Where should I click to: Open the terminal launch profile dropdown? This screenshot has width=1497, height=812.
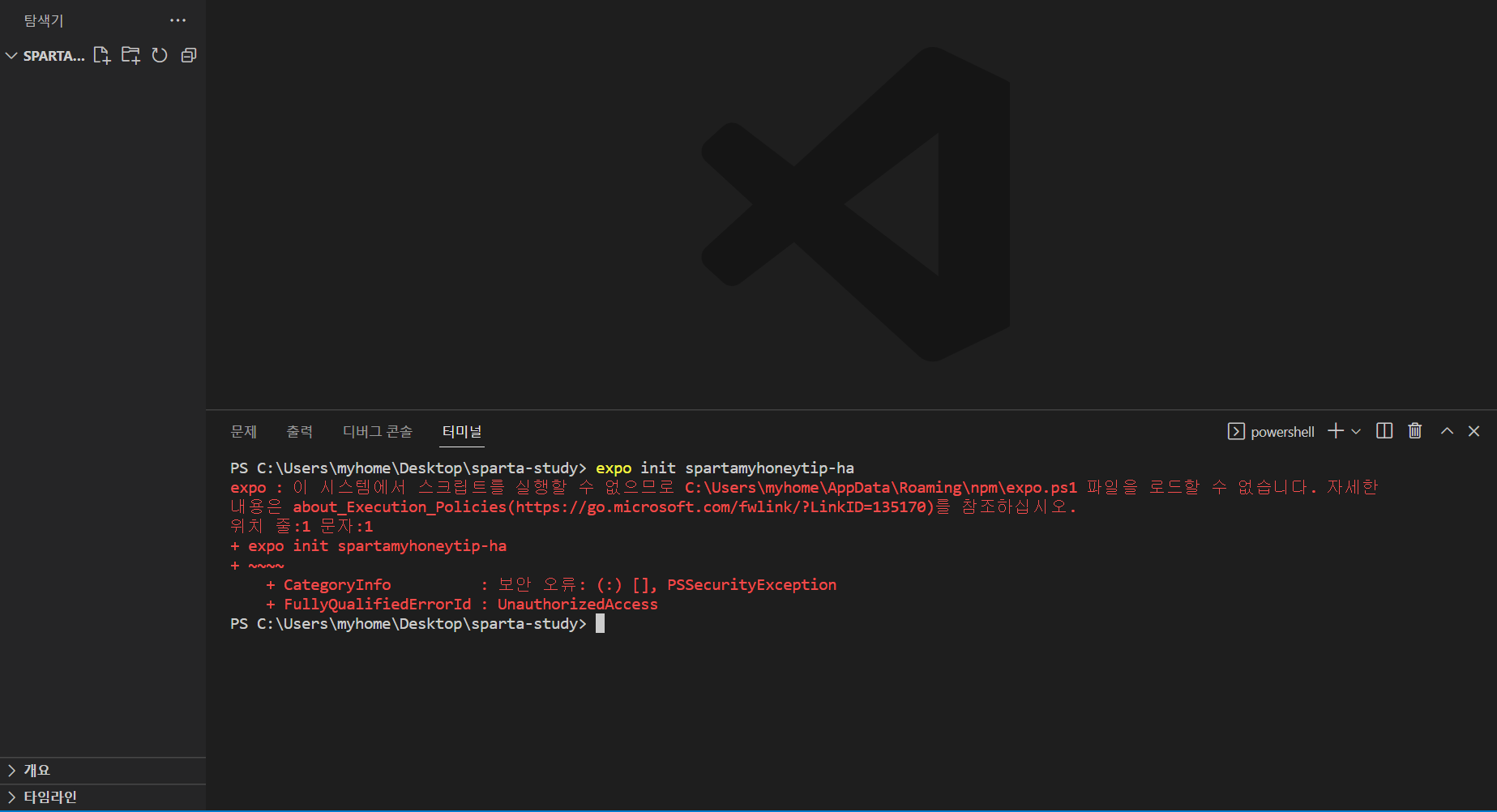[x=1356, y=431]
